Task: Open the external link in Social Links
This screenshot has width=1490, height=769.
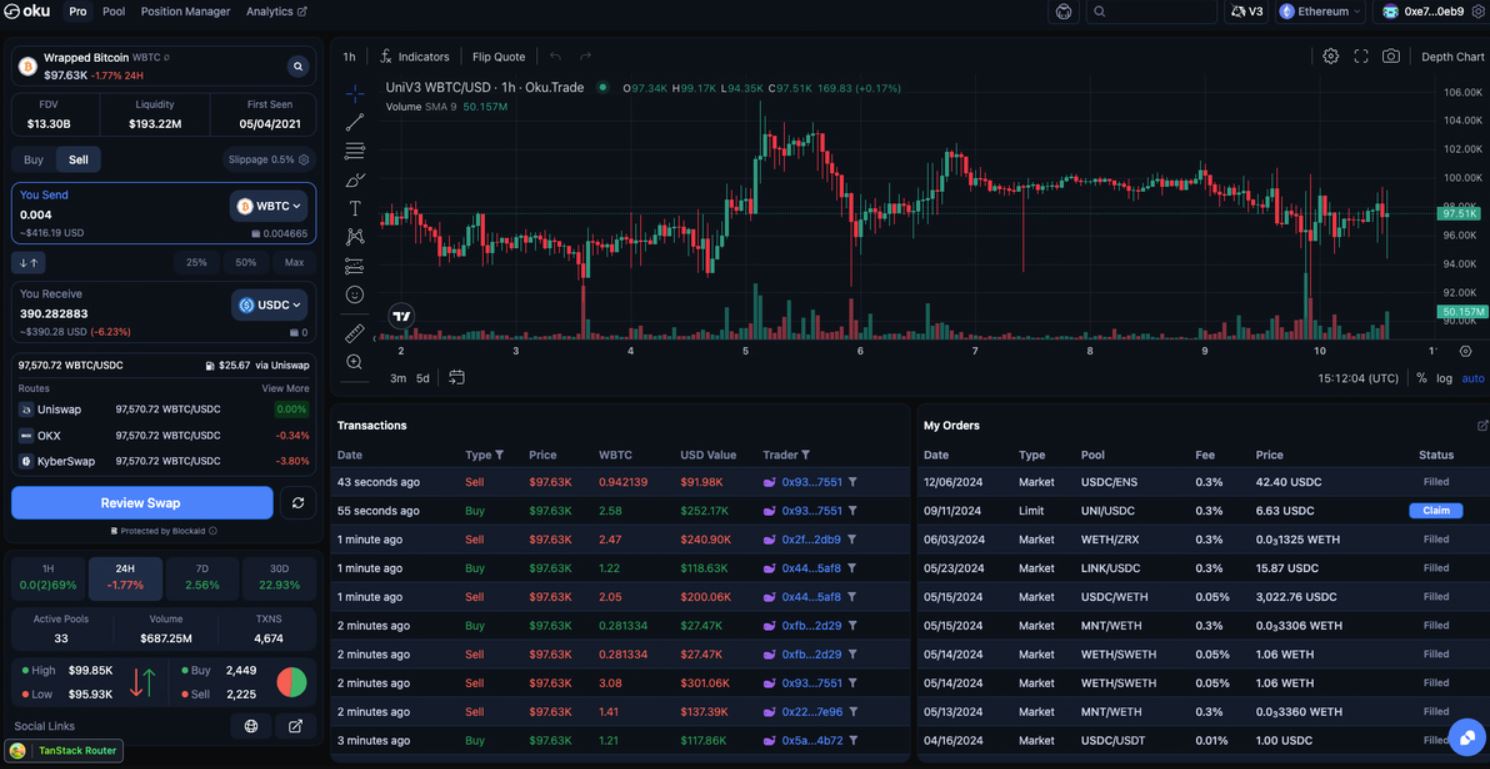Action: (x=295, y=726)
